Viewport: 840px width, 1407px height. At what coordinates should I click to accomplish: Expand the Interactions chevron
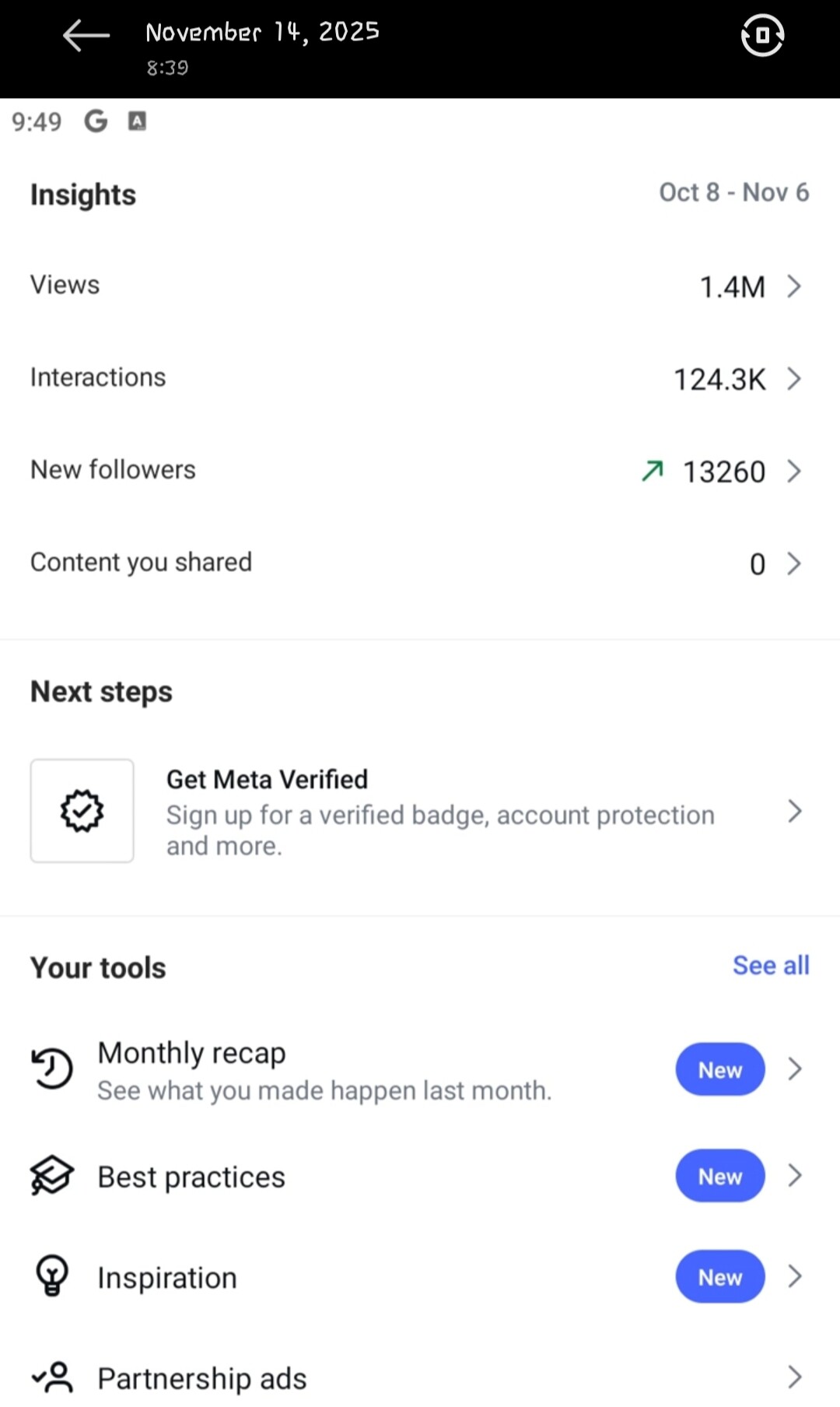(794, 379)
